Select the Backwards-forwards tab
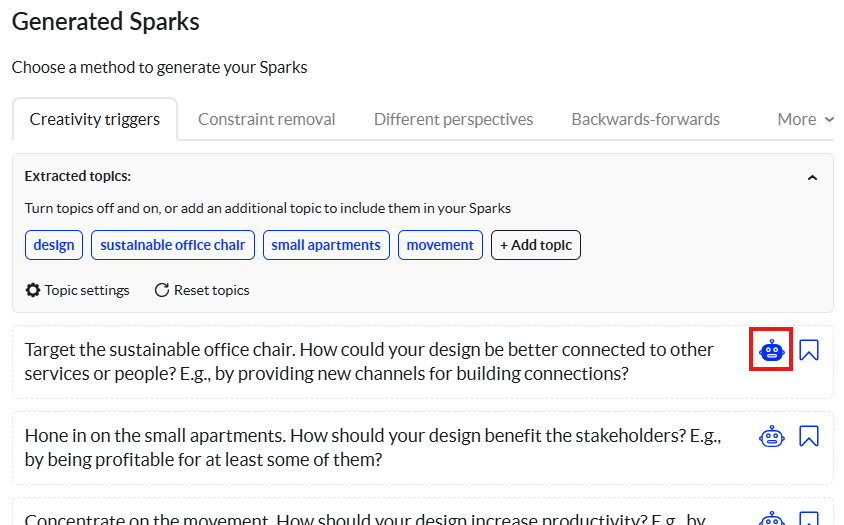 click(x=645, y=119)
